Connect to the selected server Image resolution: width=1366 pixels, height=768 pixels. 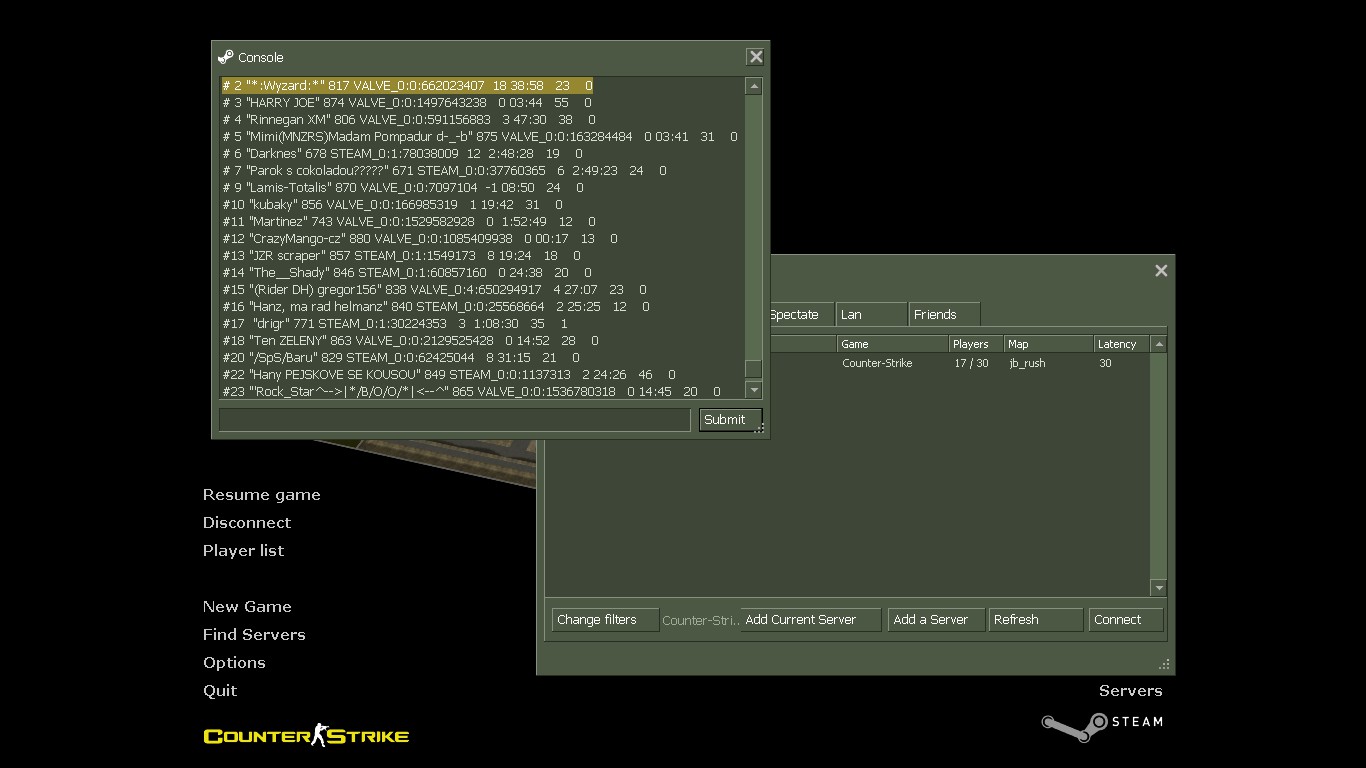click(x=1126, y=620)
